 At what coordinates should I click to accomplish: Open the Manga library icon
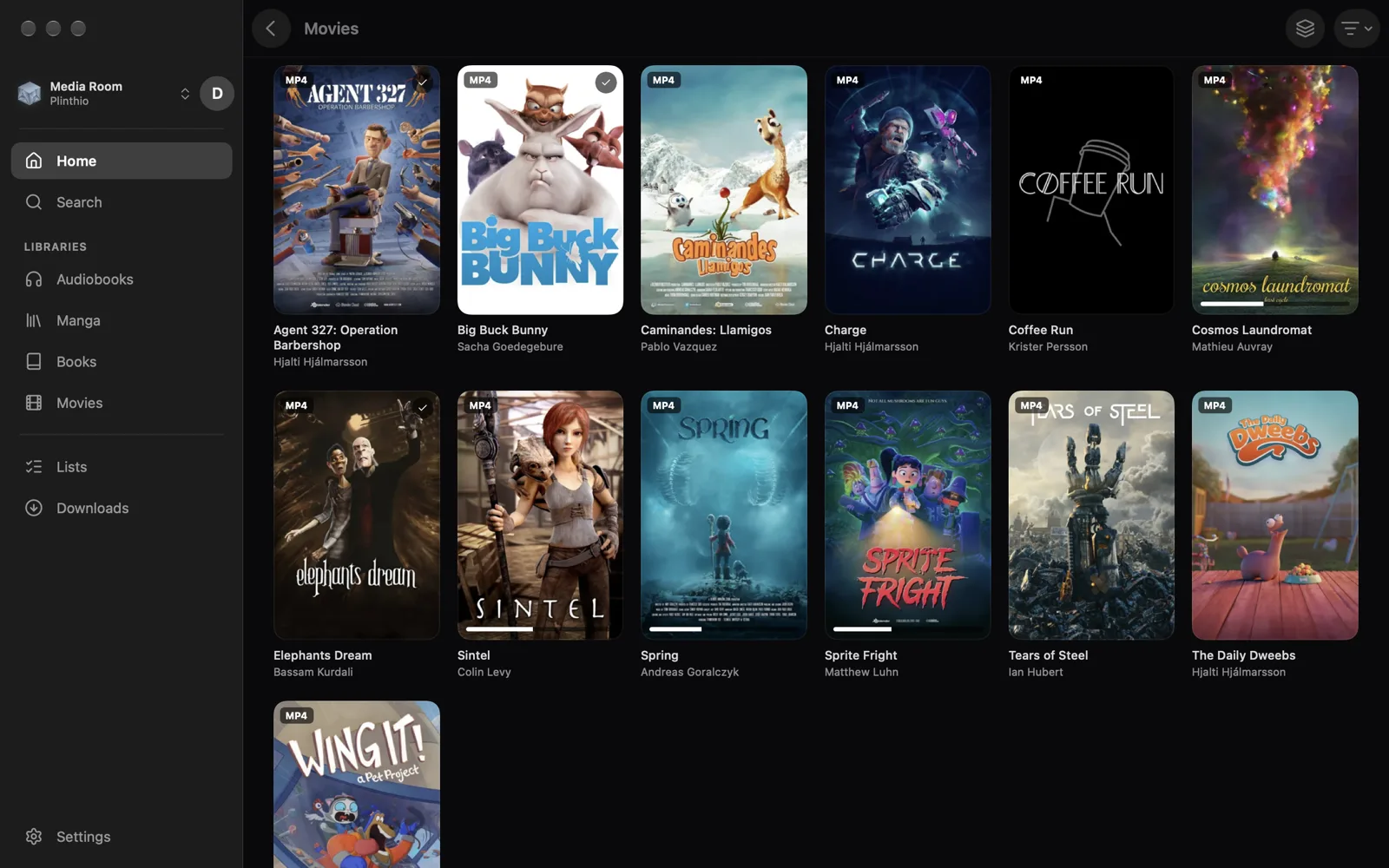[x=34, y=321]
